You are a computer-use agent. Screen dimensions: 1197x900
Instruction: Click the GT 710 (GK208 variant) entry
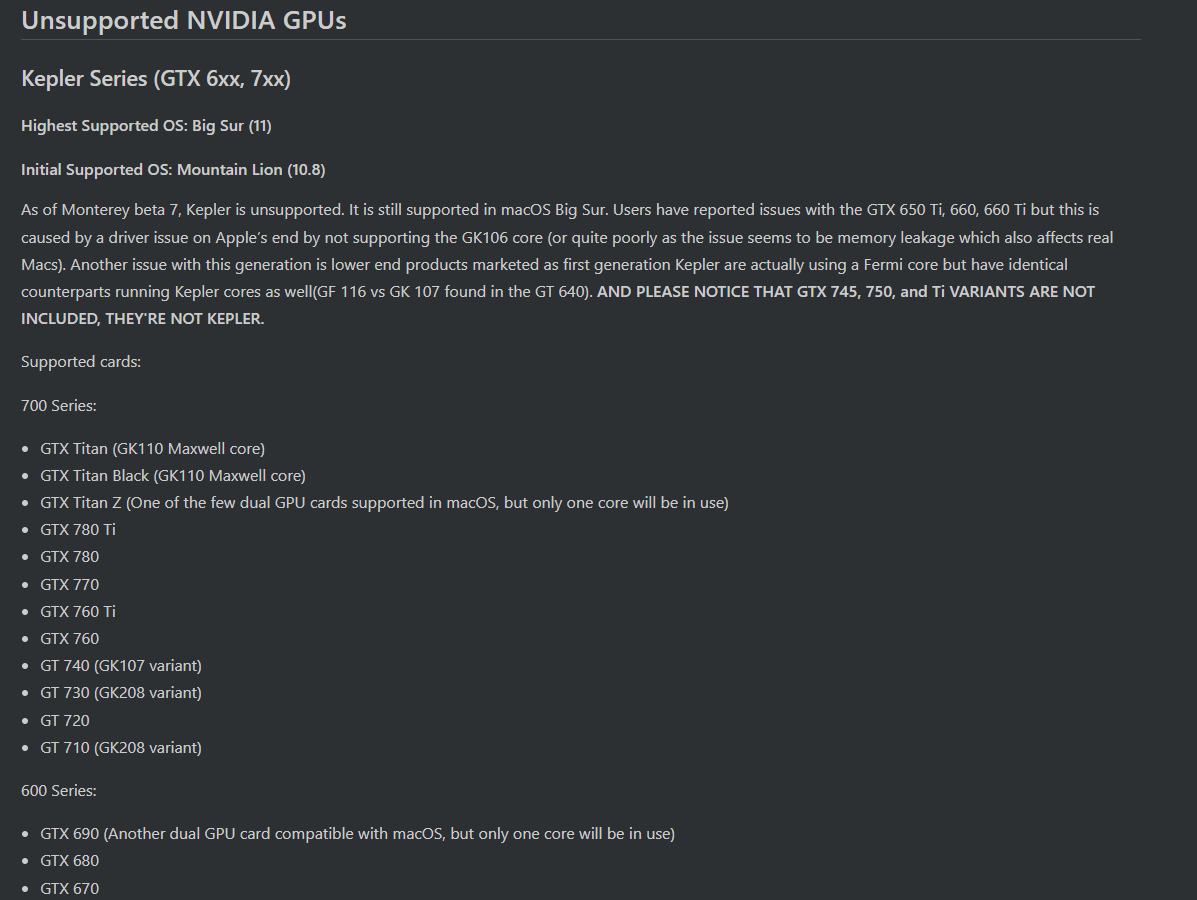(x=121, y=748)
